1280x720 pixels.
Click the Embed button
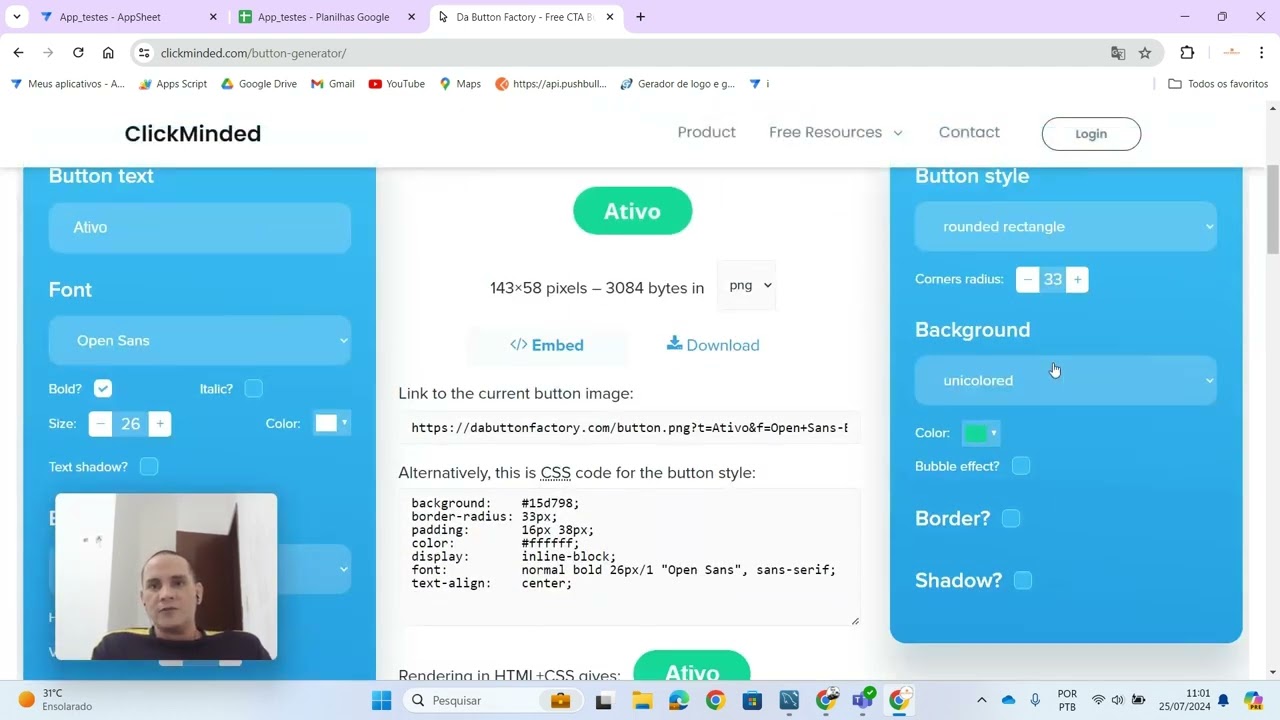(547, 345)
